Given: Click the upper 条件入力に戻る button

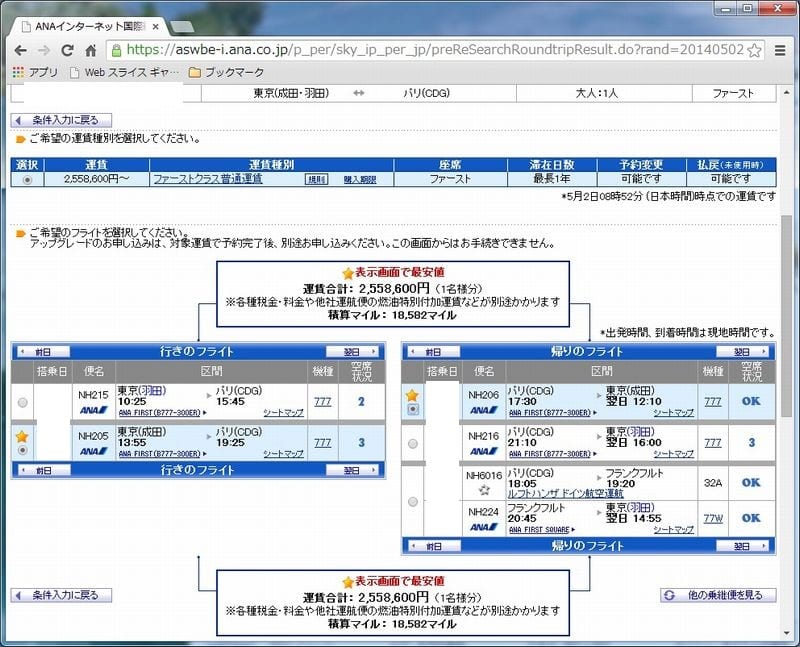Looking at the screenshot, I should [x=61, y=120].
